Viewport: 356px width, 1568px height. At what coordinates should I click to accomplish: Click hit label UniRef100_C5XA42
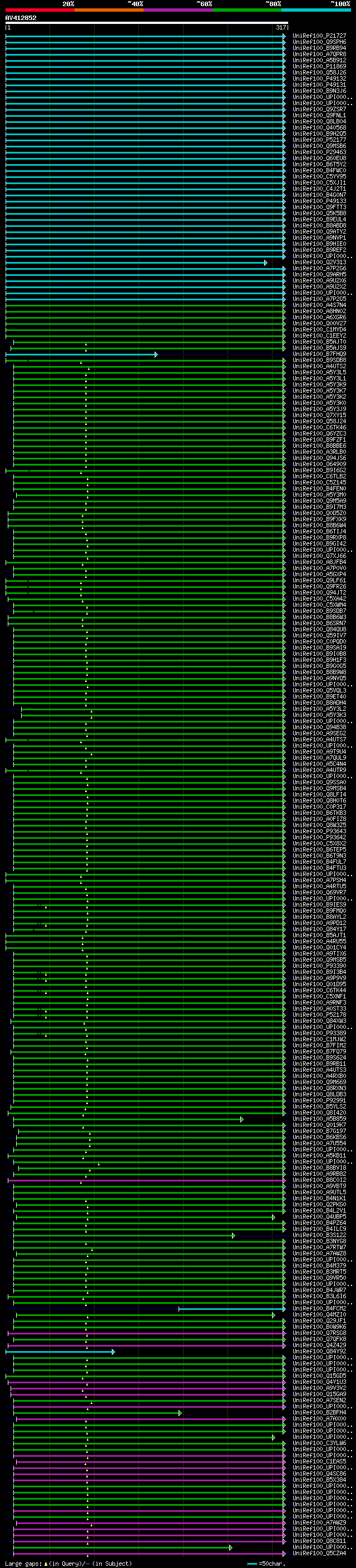319,599
